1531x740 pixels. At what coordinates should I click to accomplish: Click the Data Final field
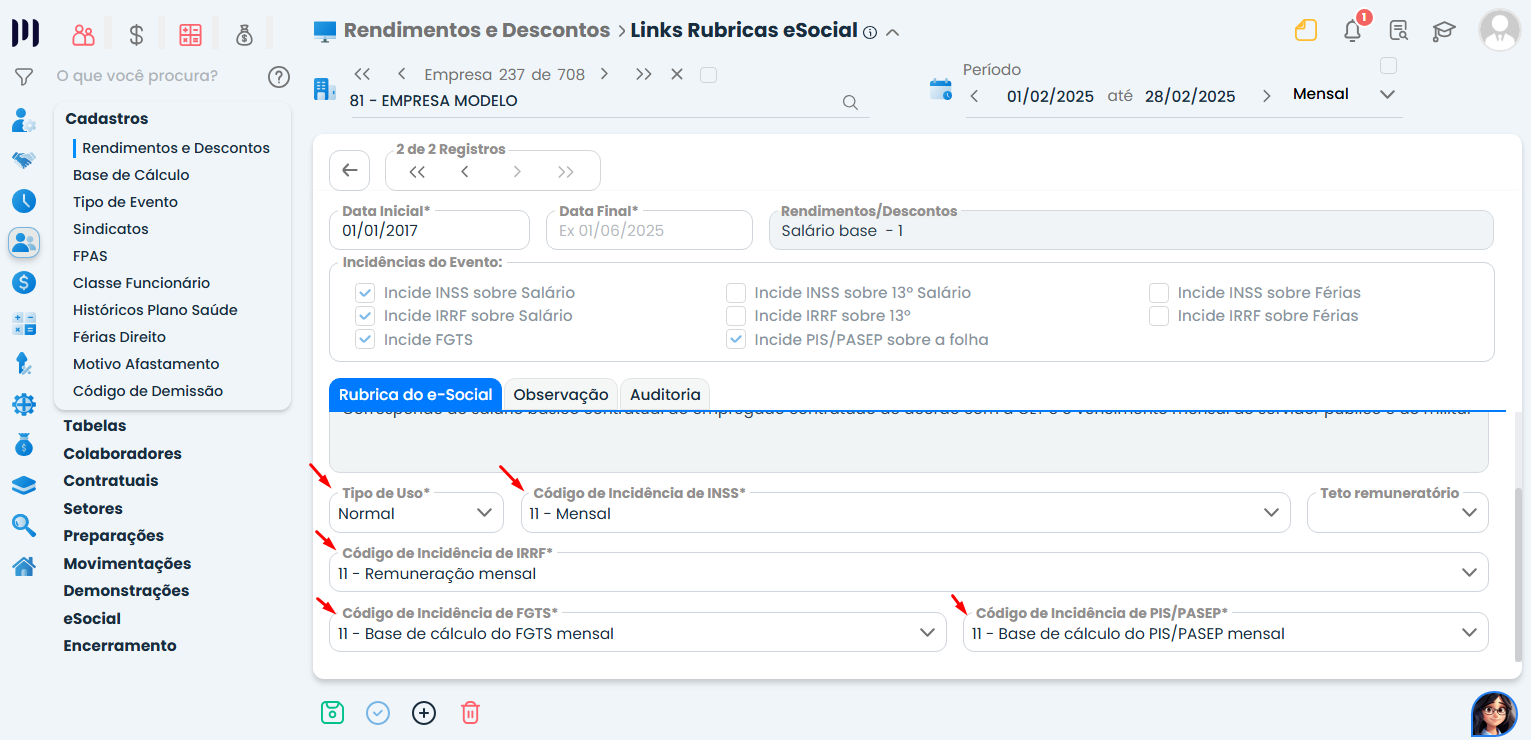[649, 230]
